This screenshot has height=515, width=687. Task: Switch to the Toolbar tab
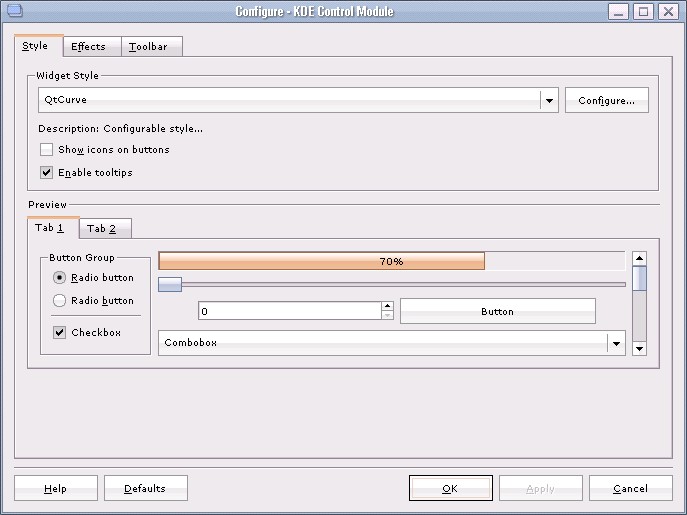[x=152, y=46]
